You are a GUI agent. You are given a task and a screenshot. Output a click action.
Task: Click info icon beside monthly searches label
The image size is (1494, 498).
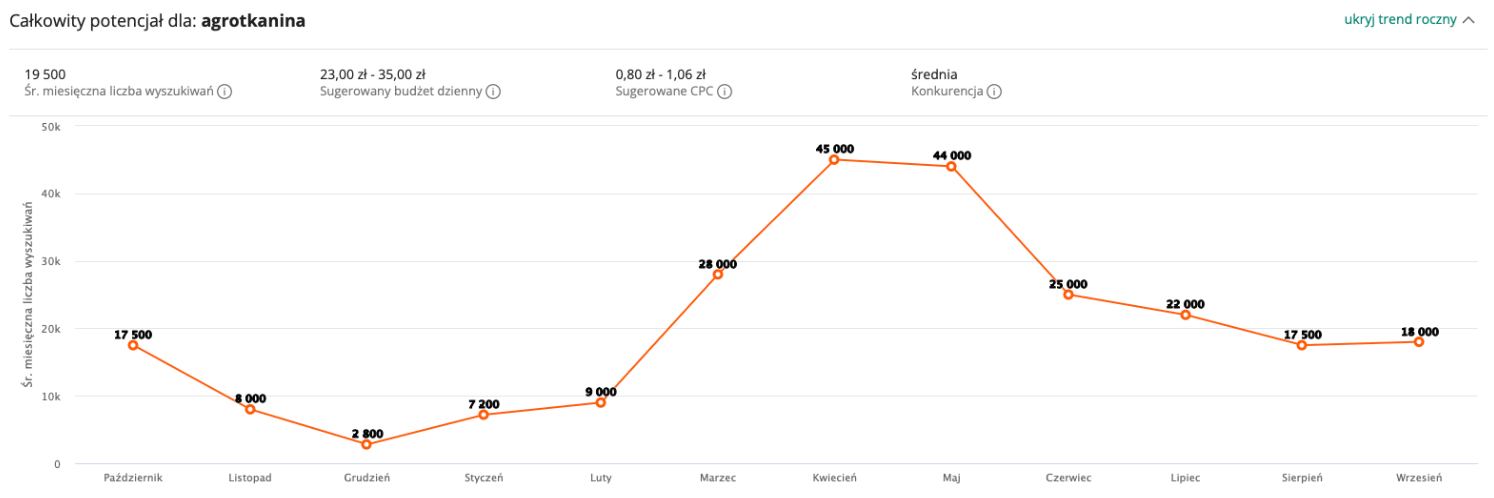pos(225,92)
